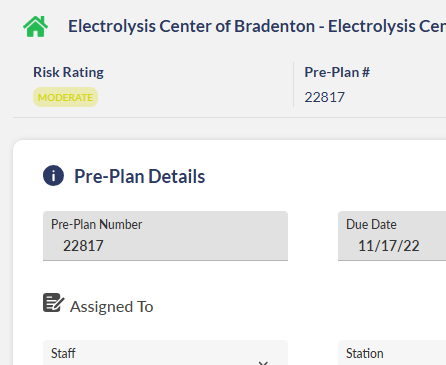Expand the Staff dropdown chevron
The height and width of the screenshot is (365, 446).
263,363
